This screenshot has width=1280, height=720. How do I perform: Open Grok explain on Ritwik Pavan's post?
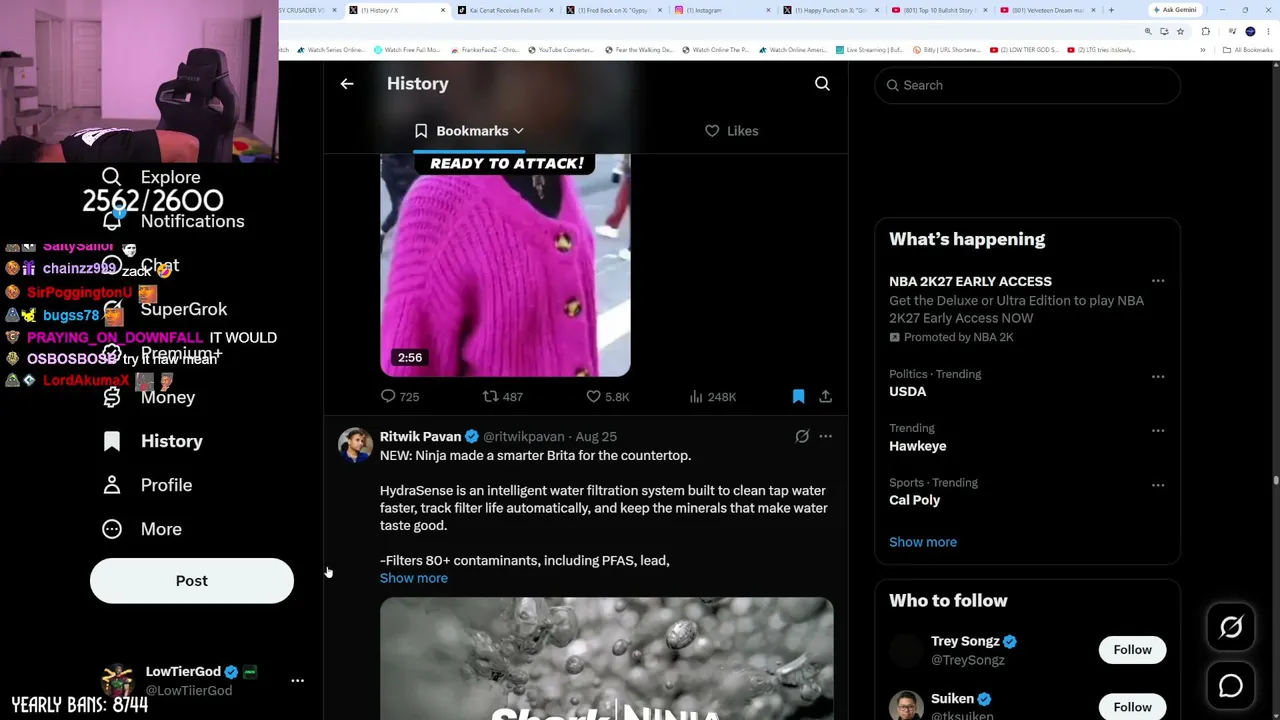[x=802, y=437]
